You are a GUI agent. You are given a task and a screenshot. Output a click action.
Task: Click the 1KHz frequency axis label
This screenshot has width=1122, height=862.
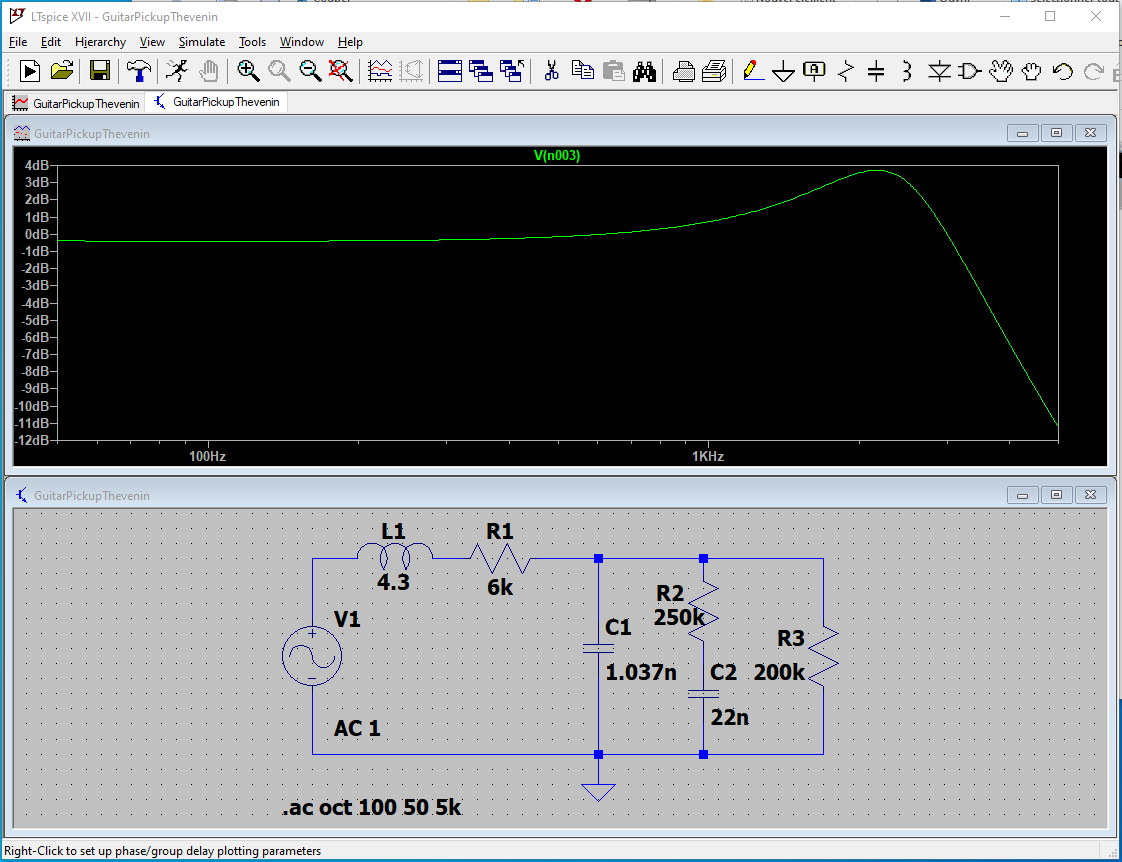pos(708,456)
